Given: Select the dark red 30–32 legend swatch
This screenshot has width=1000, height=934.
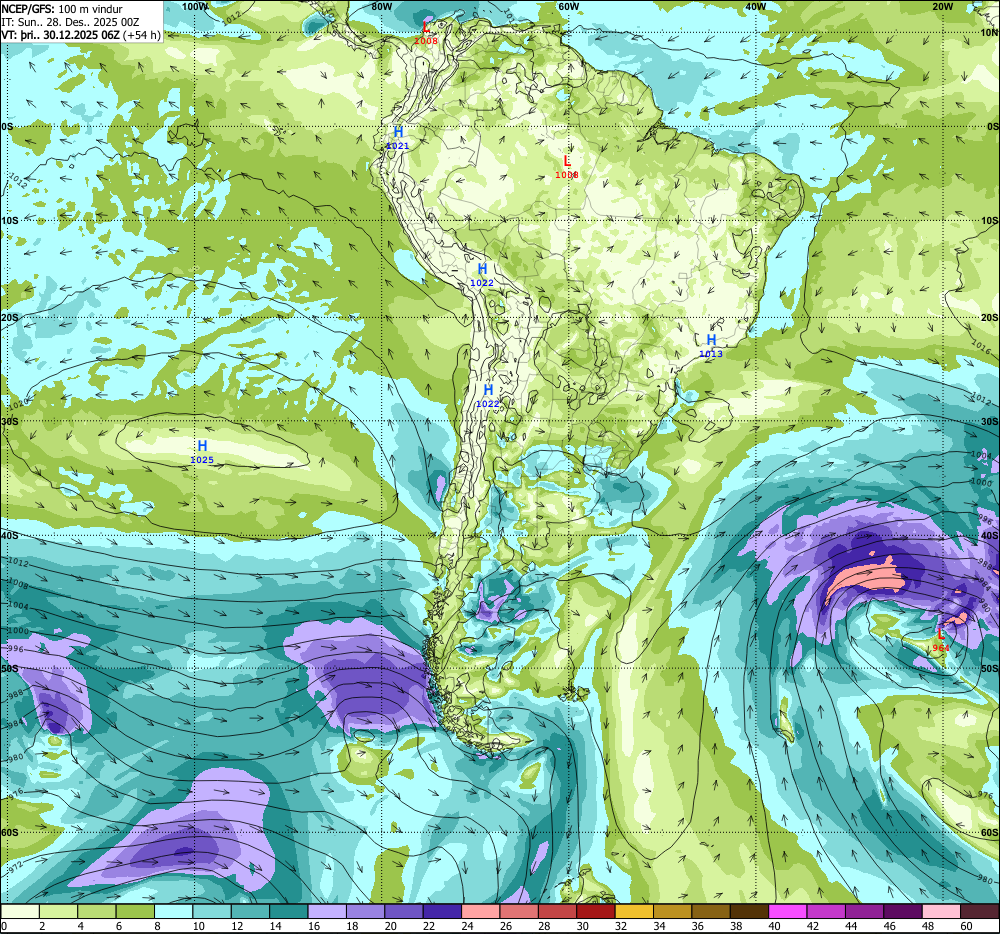Looking at the screenshot, I should pyautogui.click(x=596, y=911).
